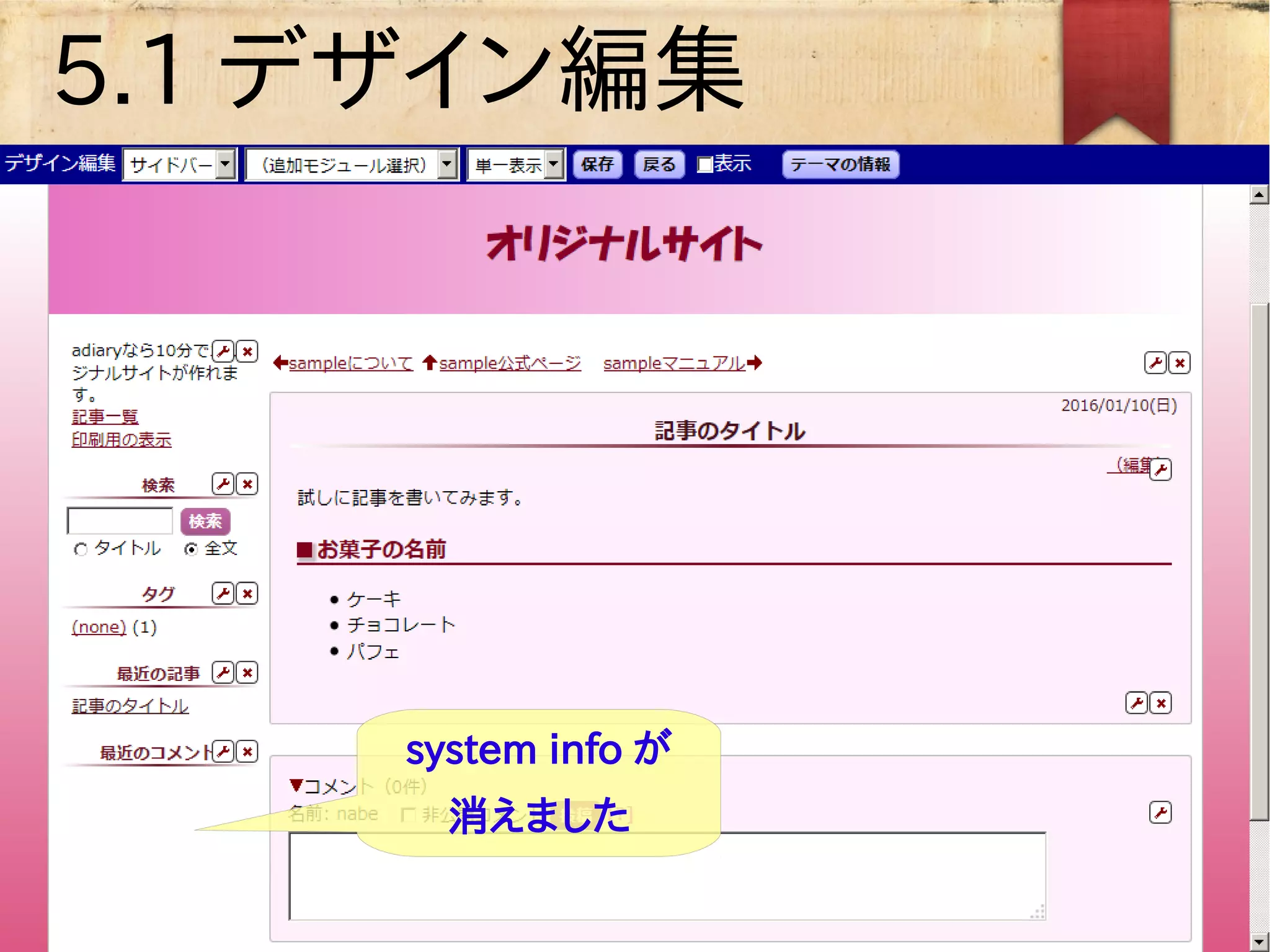1270x952 pixels.
Task: Open settings wrench for adiary description module
Action: 223,351
